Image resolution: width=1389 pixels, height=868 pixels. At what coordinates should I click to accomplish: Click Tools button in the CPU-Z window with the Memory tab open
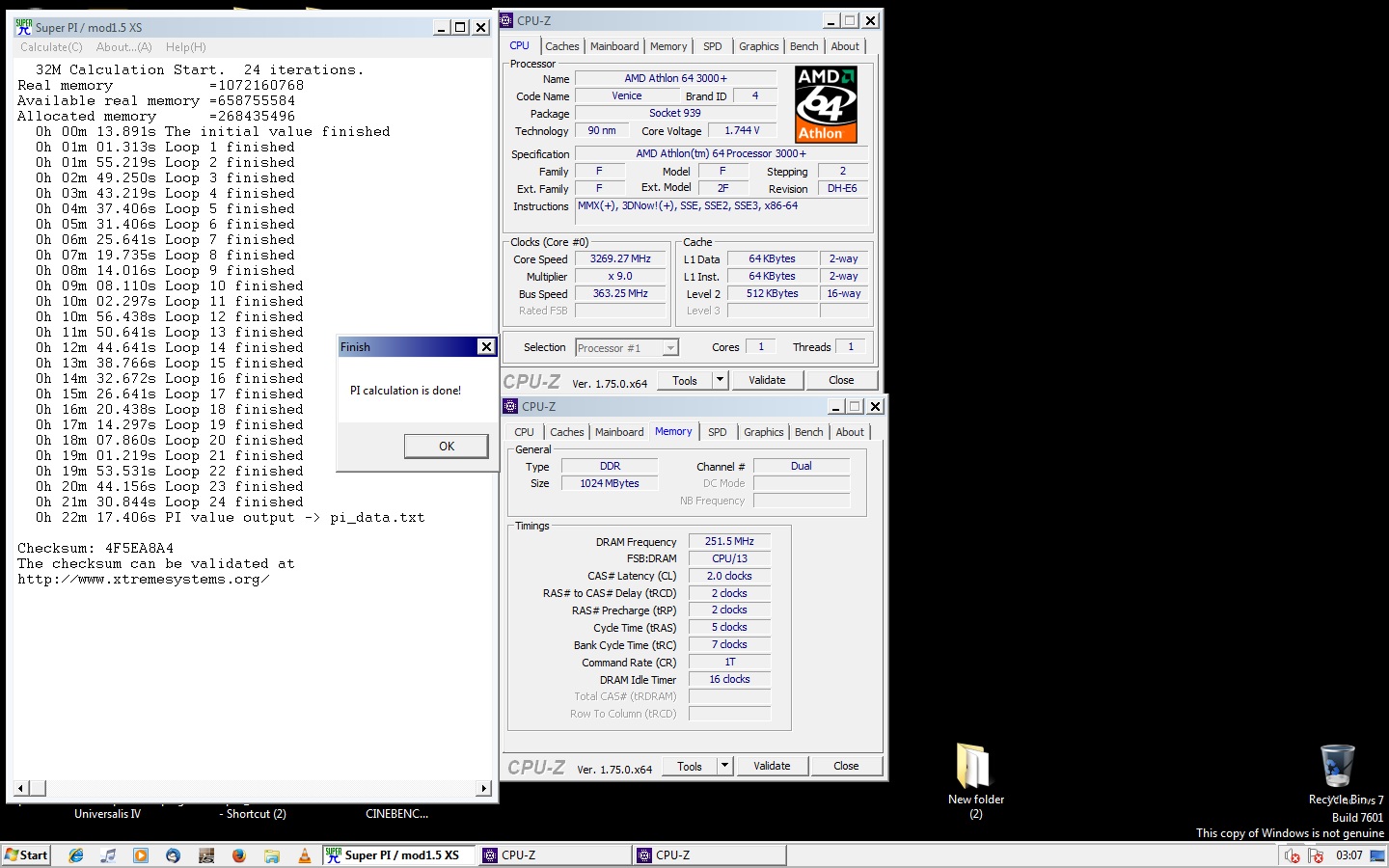click(x=690, y=766)
